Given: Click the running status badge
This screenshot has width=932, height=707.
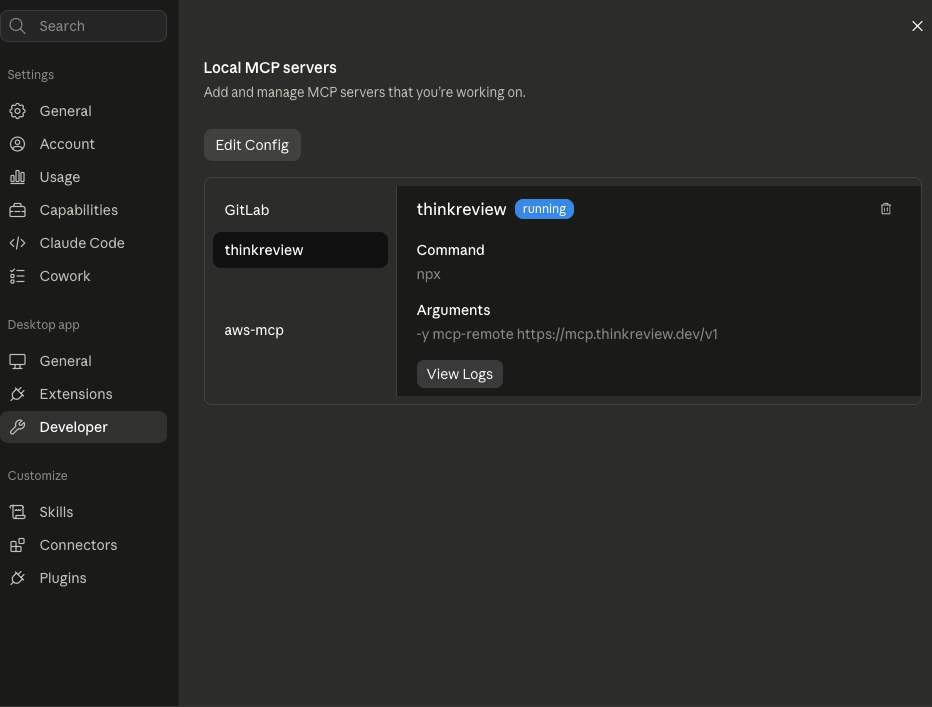Looking at the screenshot, I should pyautogui.click(x=544, y=209).
